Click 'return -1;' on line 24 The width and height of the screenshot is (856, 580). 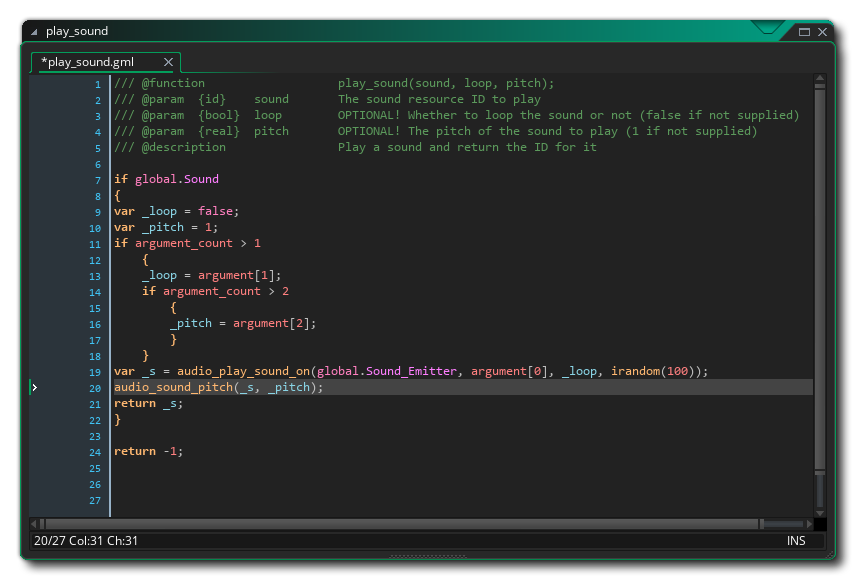(x=148, y=452)
